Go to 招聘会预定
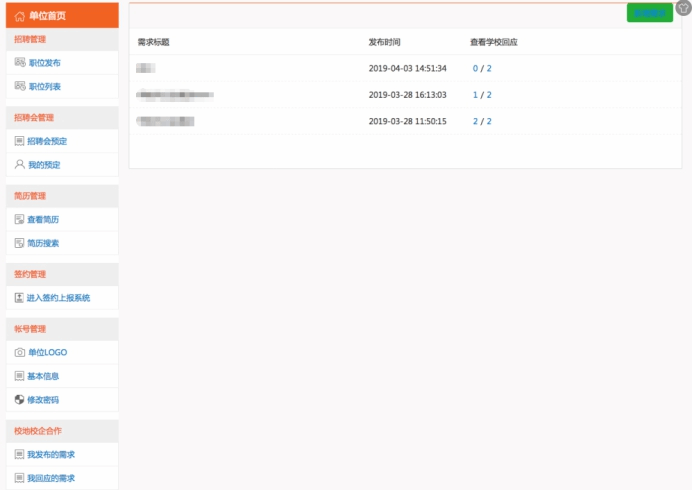Image resolution: width=692 pixels, height=490 pixels. pos(62,141)
